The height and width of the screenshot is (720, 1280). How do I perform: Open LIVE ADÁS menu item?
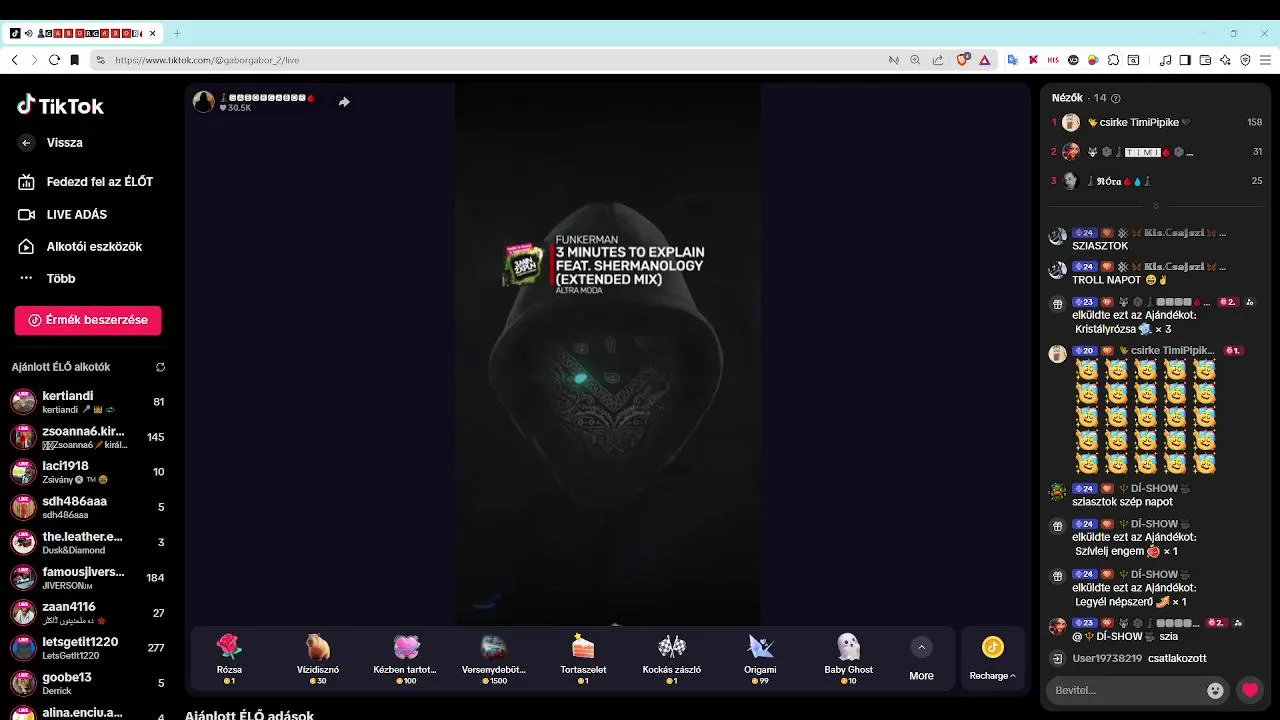tap(63, 214)
